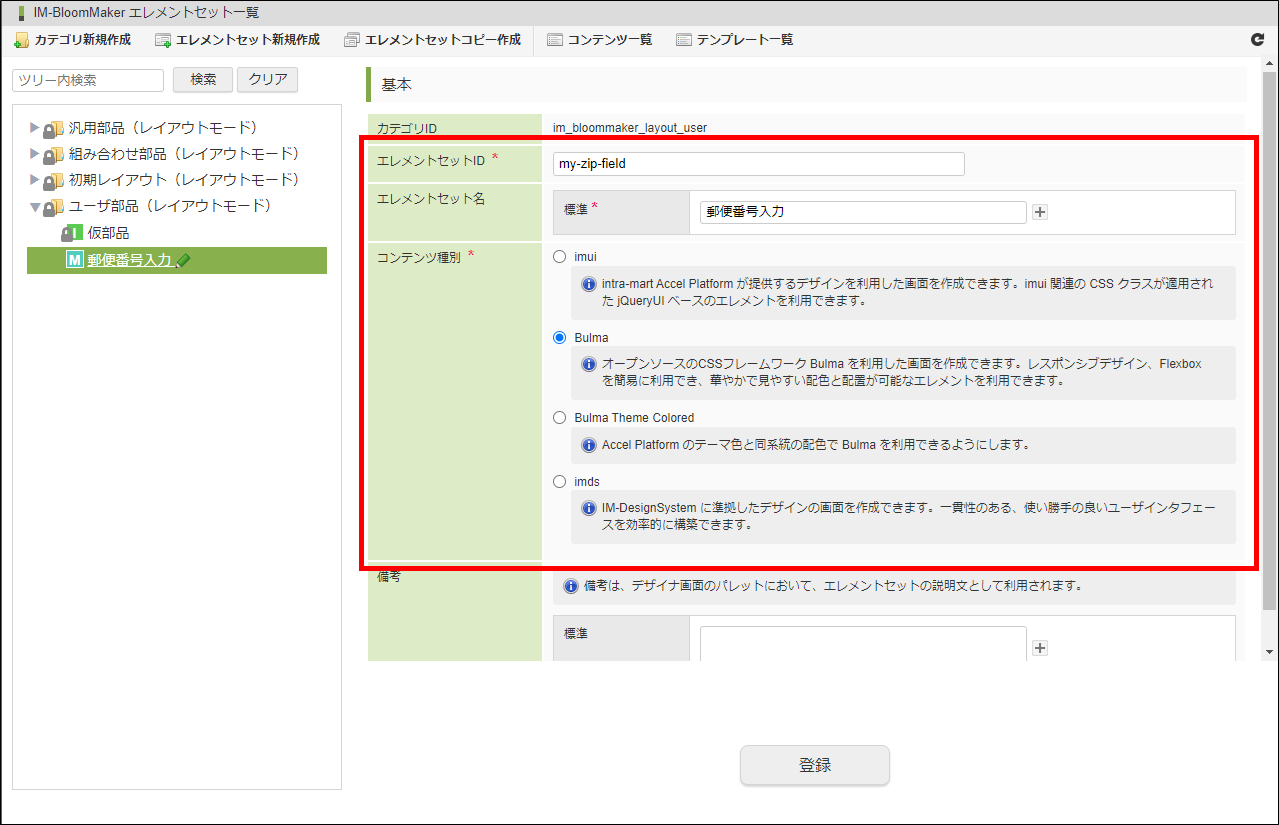Click ユーザ部品 locked folder icon
Viewport: 1279px width, 825px height.
(x=53, y=207)
